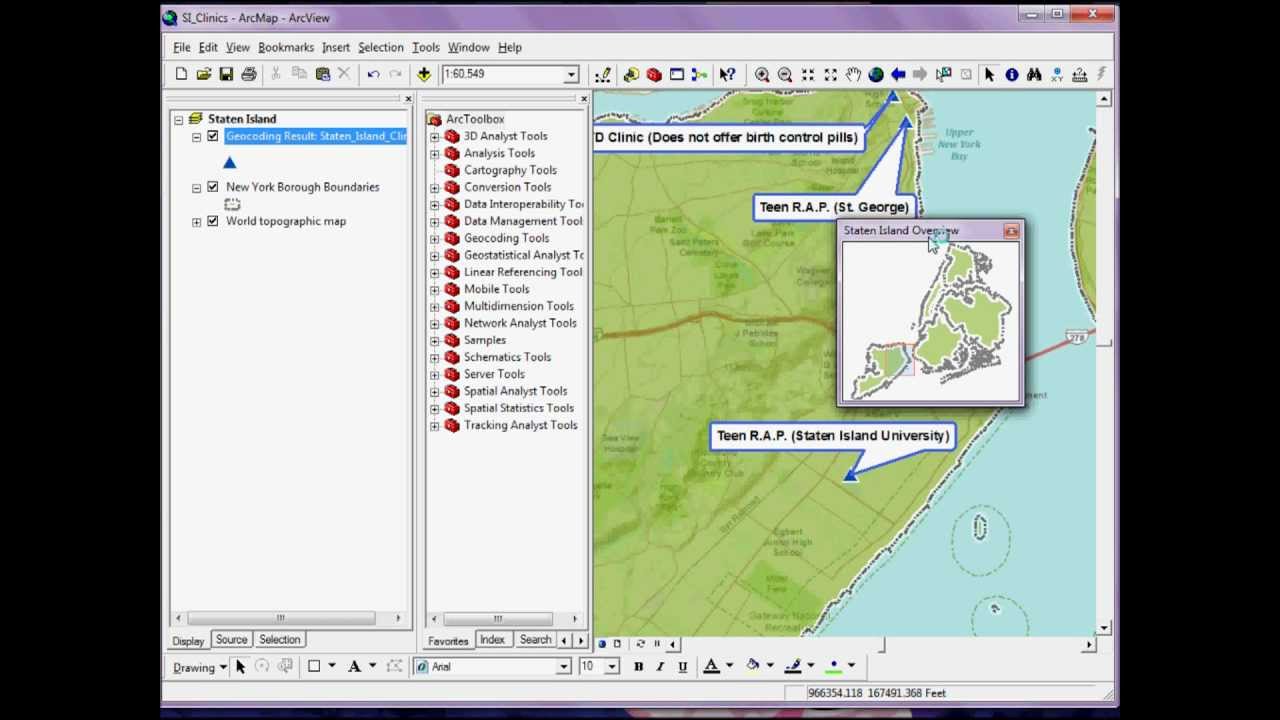This screenshot has width=1280, height=720.
Task: Click Fixed Zoom In icon
Action: click(808, 75)
